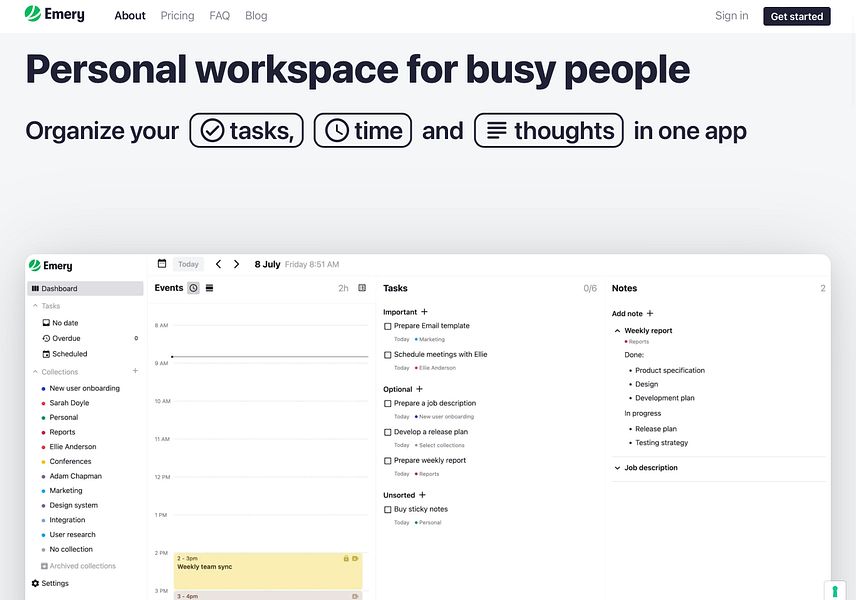Collapse the Collections section in sidebar
The height and width of the screenshot is (600, 856).
(x=35, y=372)
